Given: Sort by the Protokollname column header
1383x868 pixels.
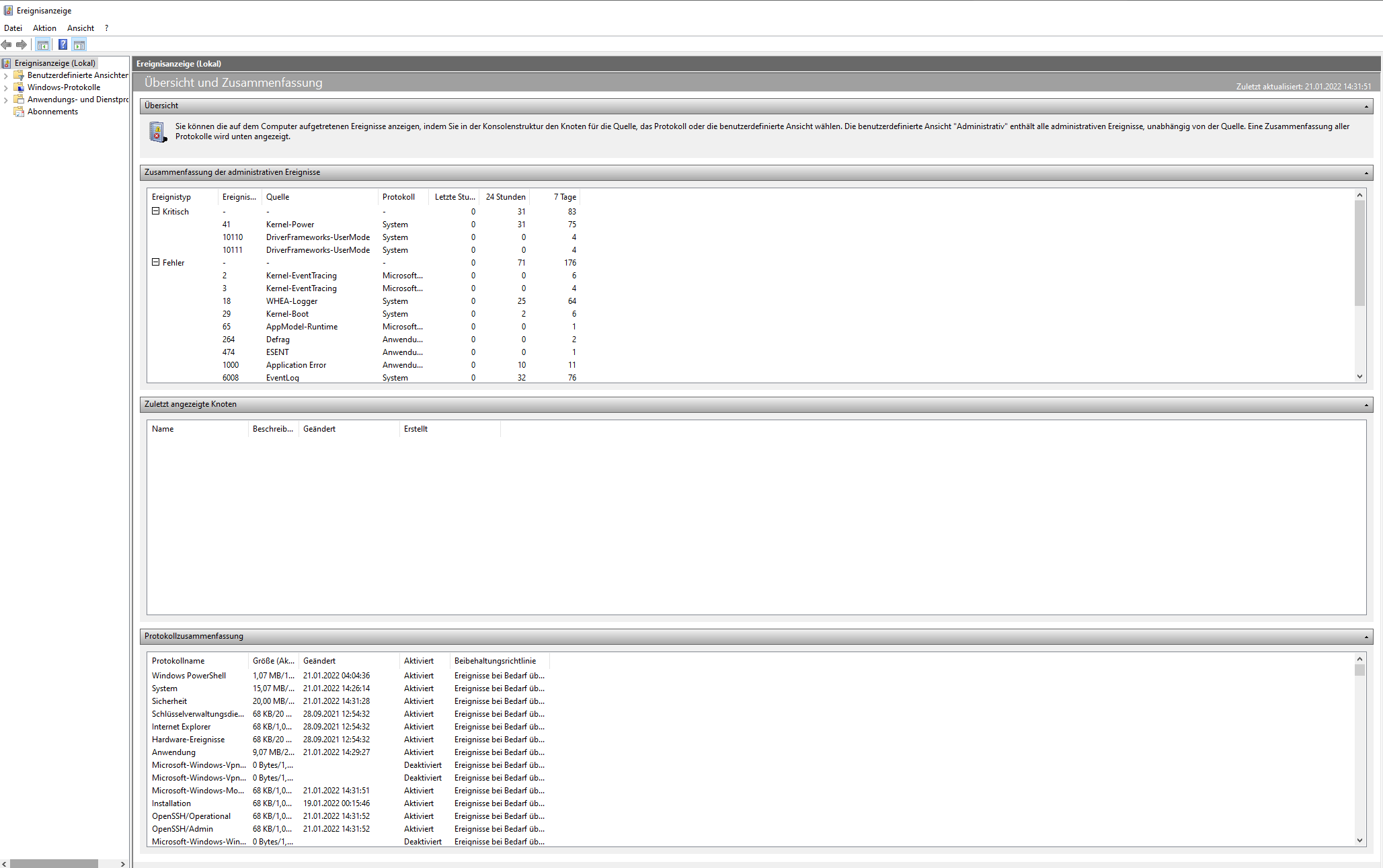Looking at the screenshot, I should 178,661.
